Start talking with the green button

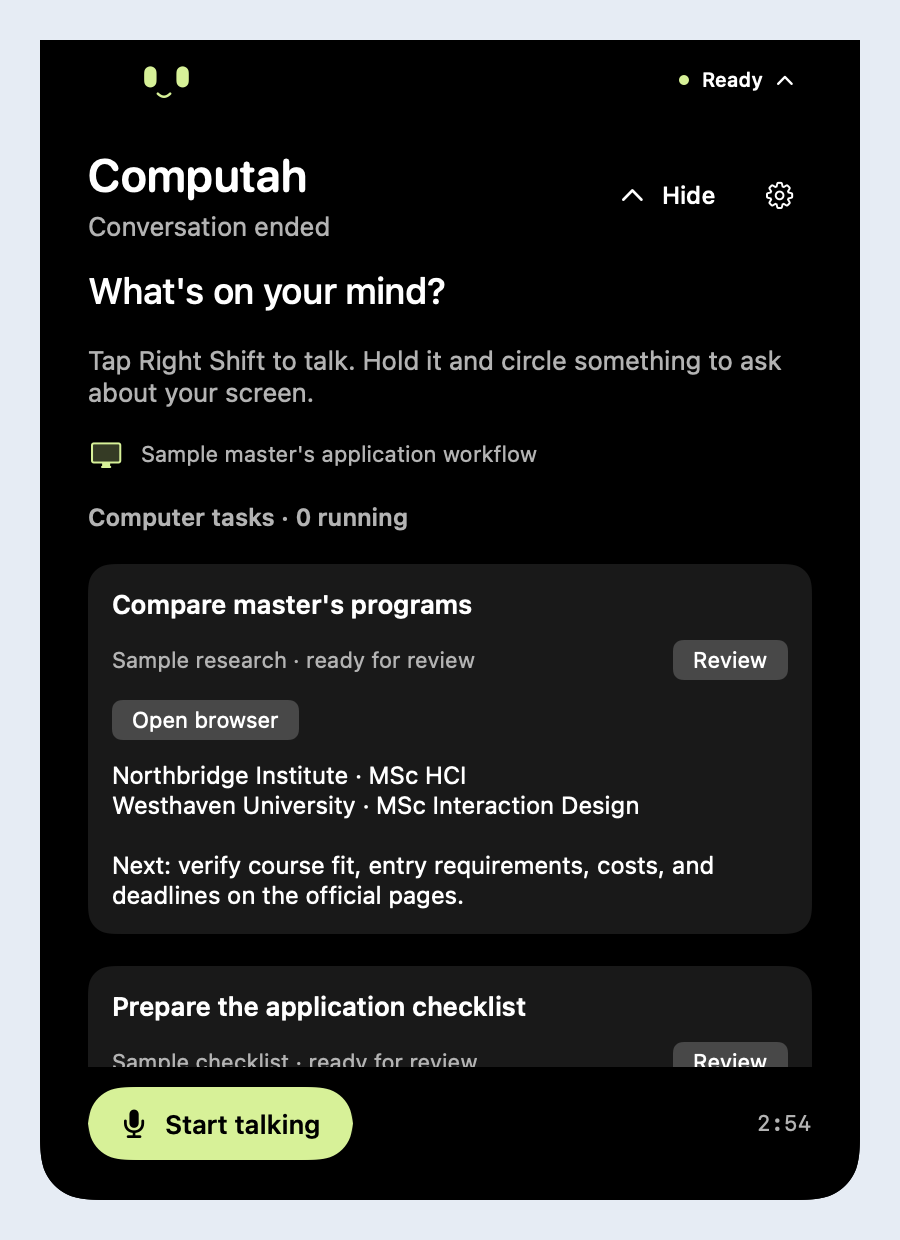point(221,1124)
